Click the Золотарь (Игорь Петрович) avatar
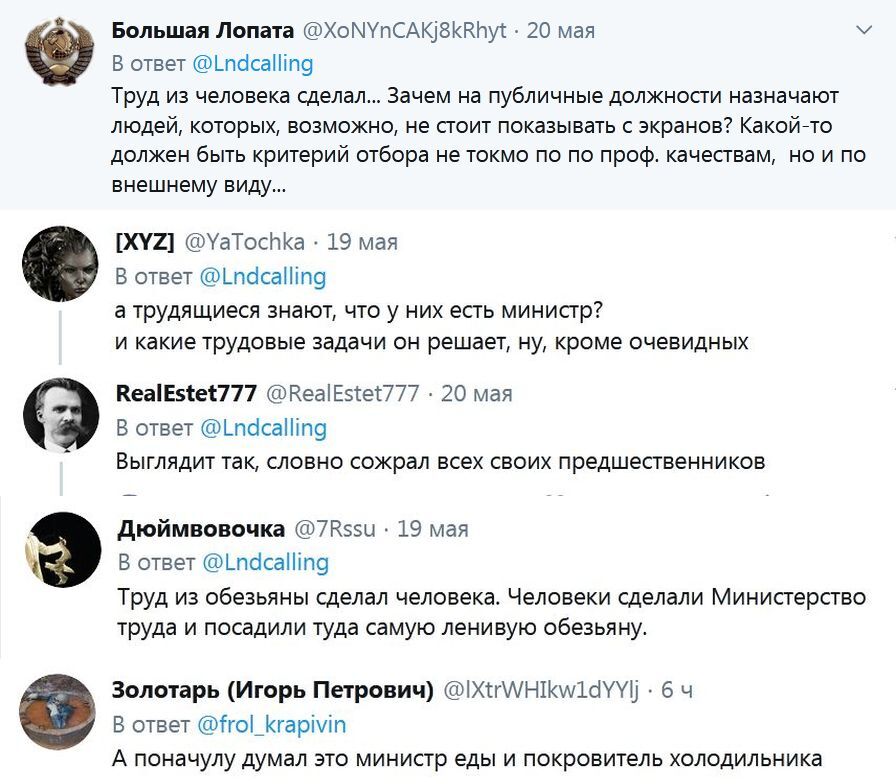 click(x=60, y=710)
